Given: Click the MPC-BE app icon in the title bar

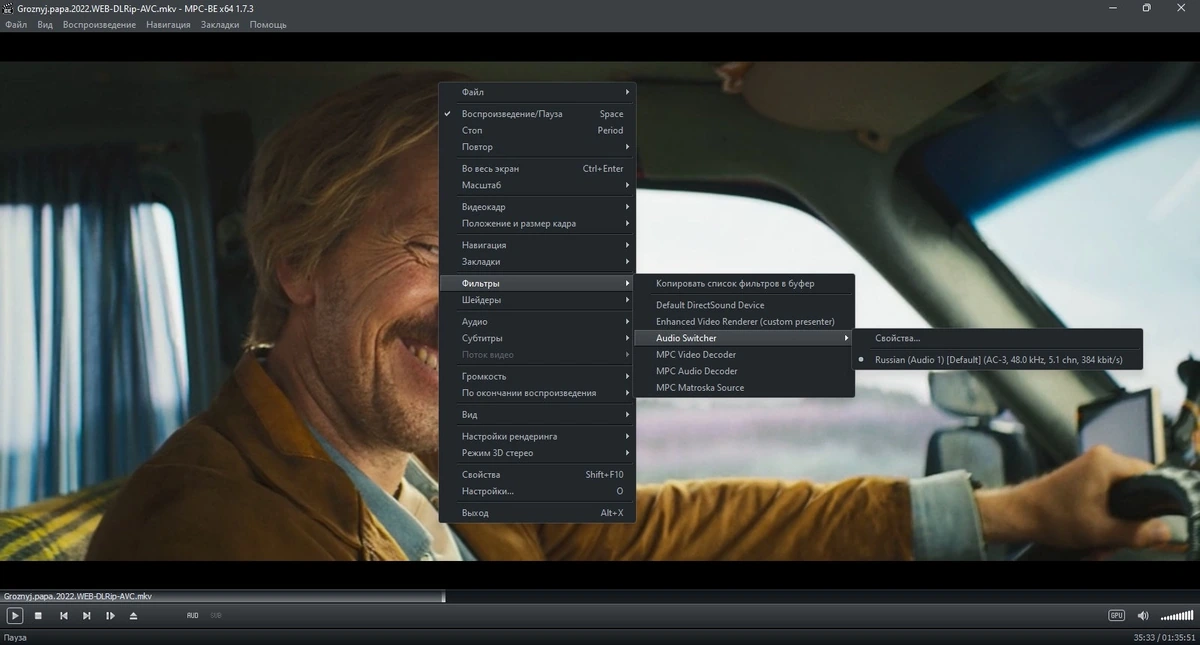Looking at the screenshot, I should 8,8.
